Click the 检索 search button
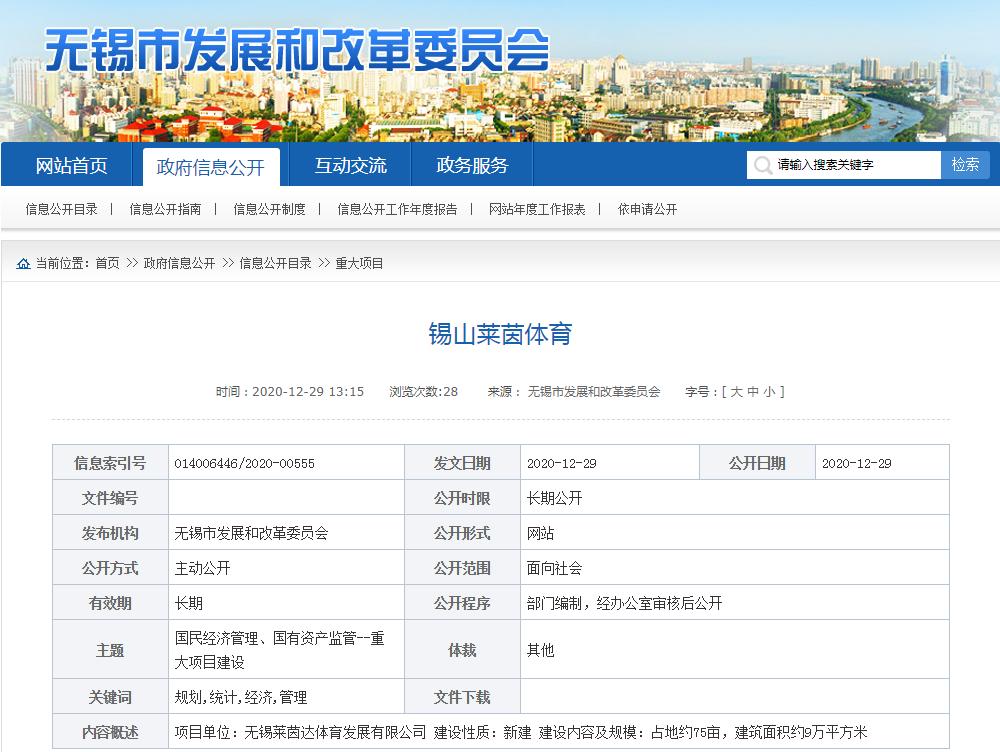Image resolution: width=1000 pixels, height=752 pixels. 965,164
